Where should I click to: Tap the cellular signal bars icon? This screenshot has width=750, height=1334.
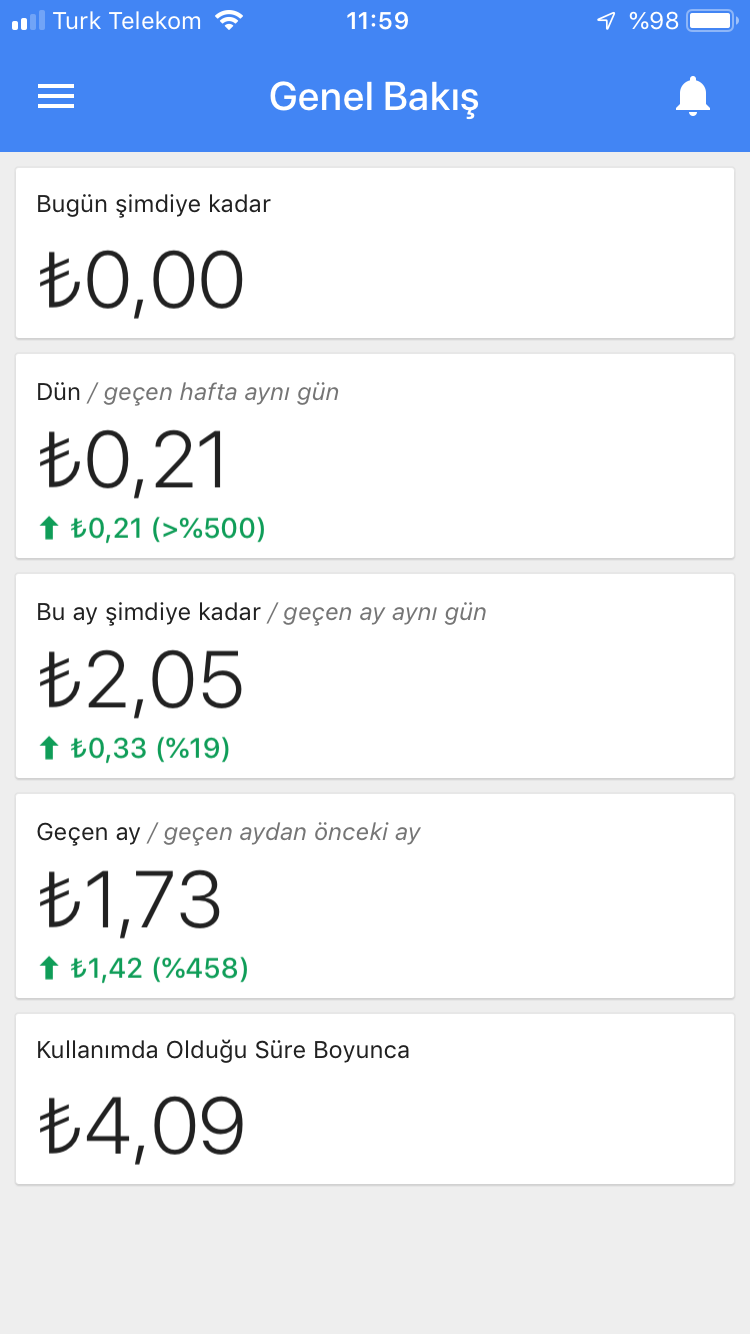tap(28, 21)
